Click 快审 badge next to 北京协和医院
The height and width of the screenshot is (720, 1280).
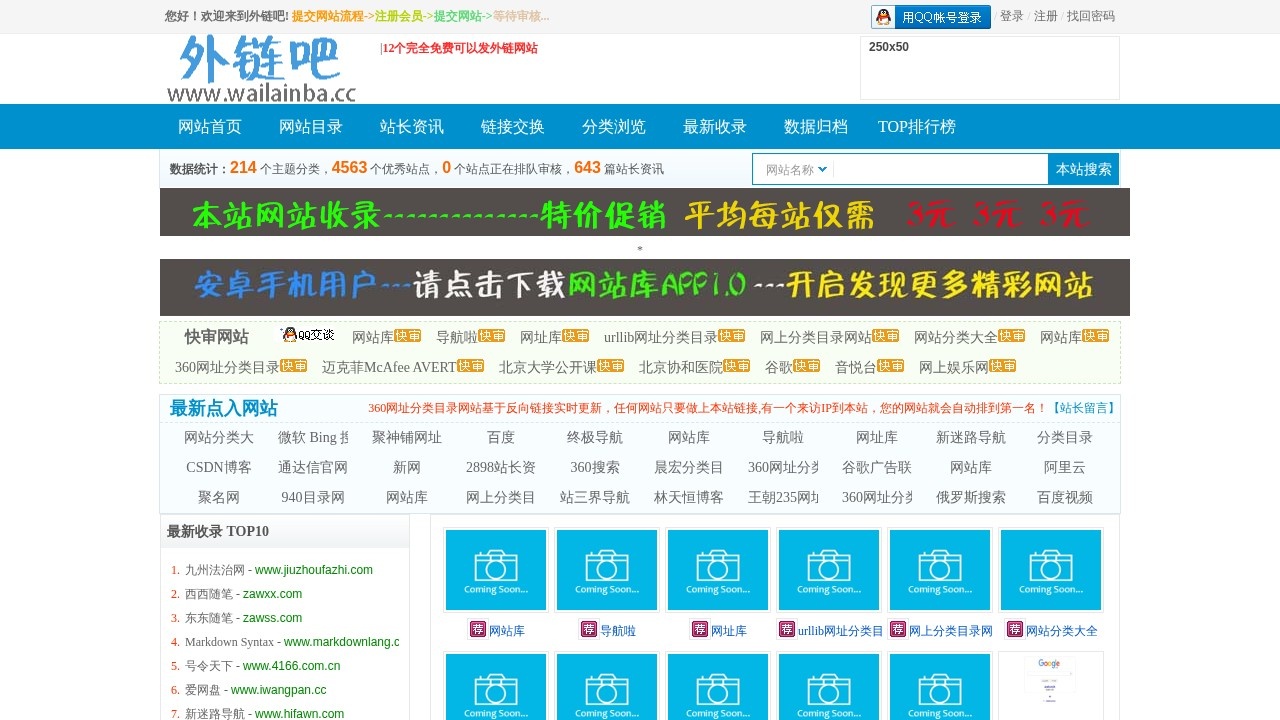737,366
